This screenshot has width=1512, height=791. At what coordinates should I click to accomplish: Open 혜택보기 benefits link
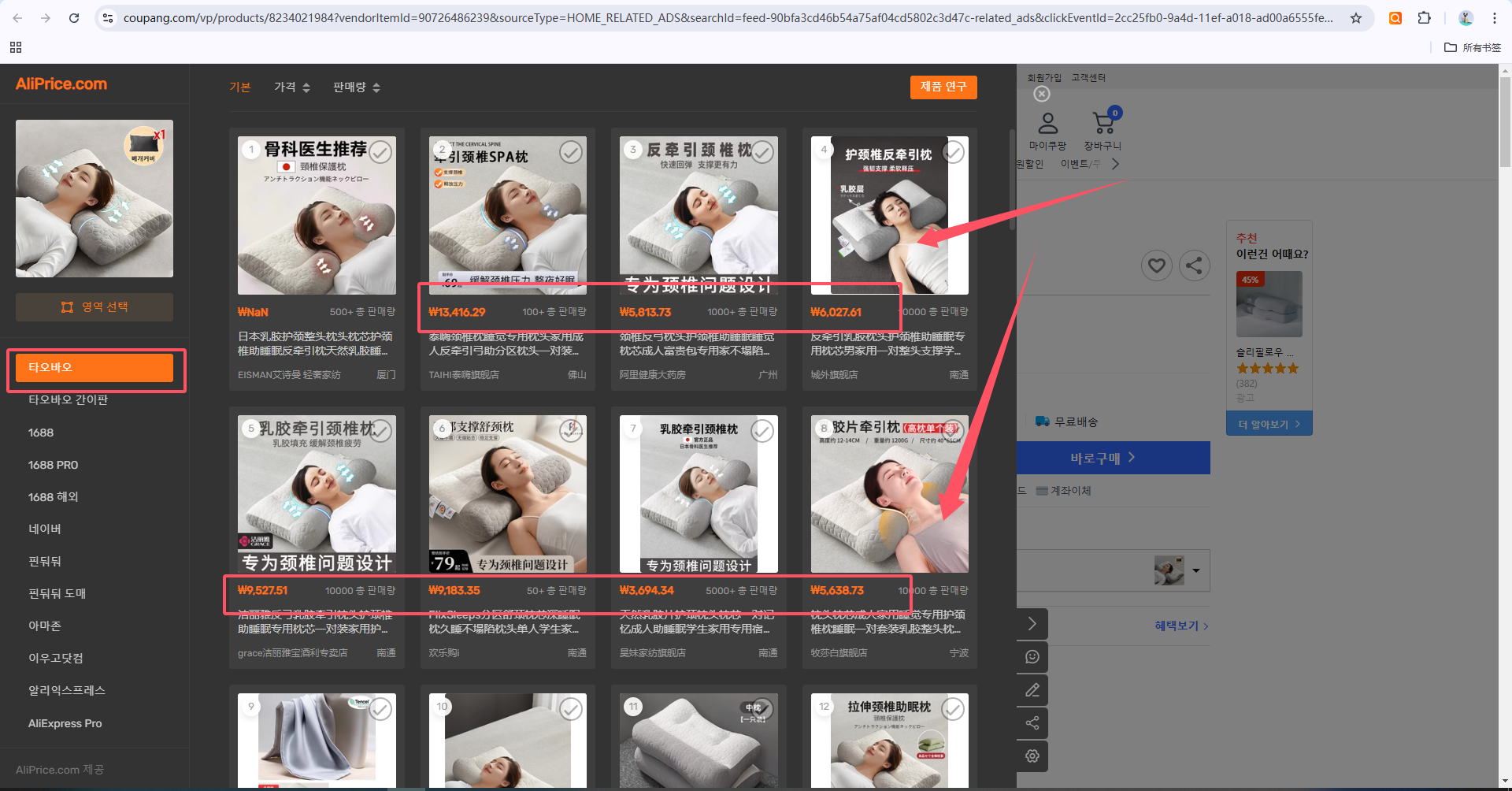point(1181,626)
